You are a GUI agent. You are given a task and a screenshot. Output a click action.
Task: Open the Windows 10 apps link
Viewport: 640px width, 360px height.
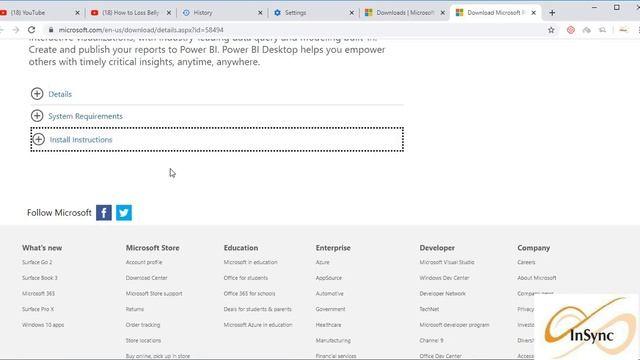point(43,325)
